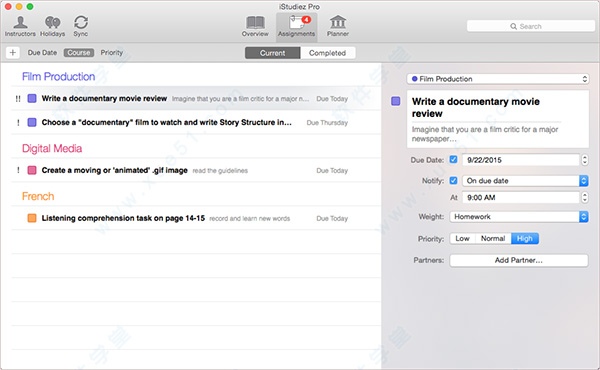The width and height of the screenshot is (600, 370).
Task: Sort assignments by Priority
Action: pos(112,52)
